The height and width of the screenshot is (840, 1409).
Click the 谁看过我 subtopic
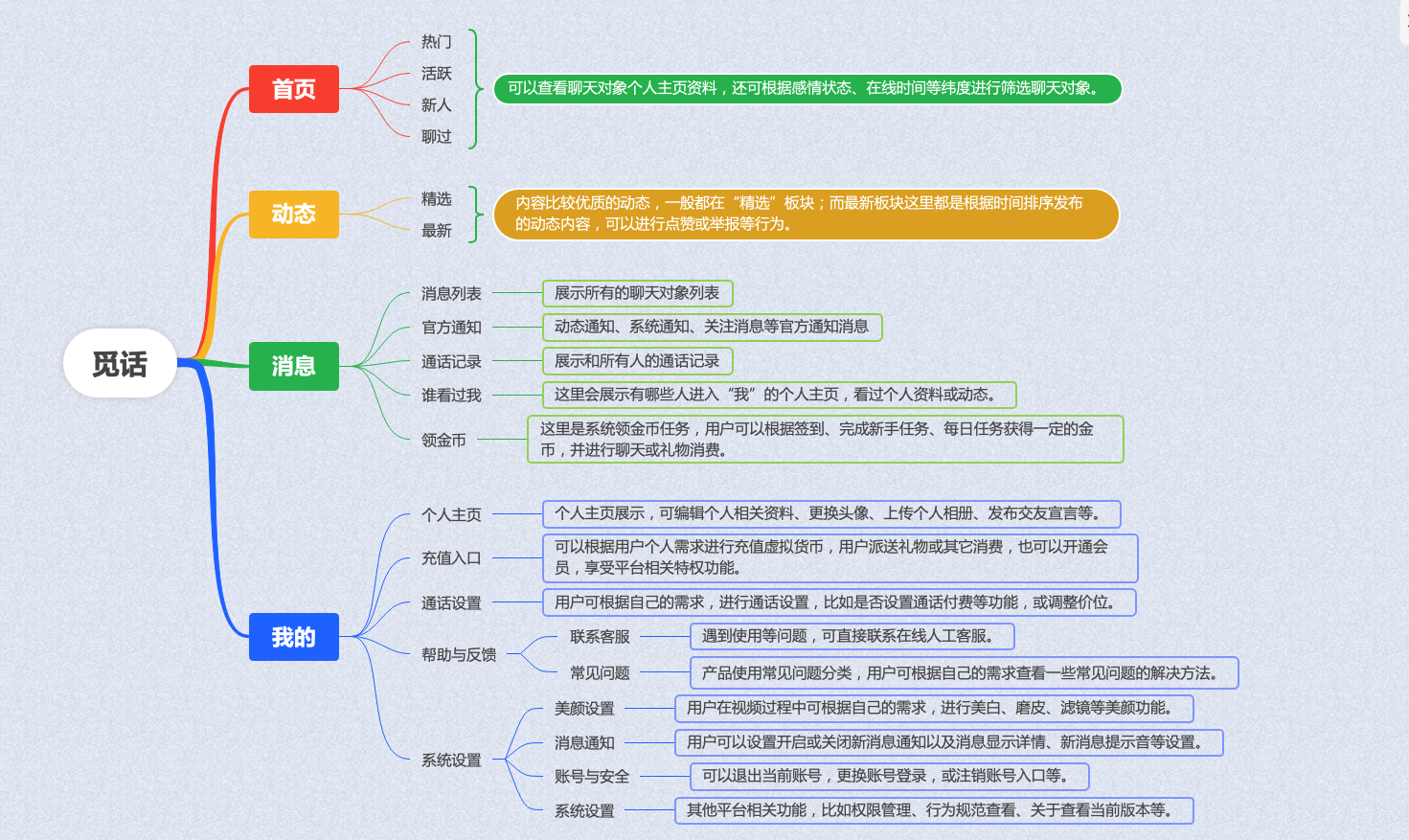click(451, 396)
